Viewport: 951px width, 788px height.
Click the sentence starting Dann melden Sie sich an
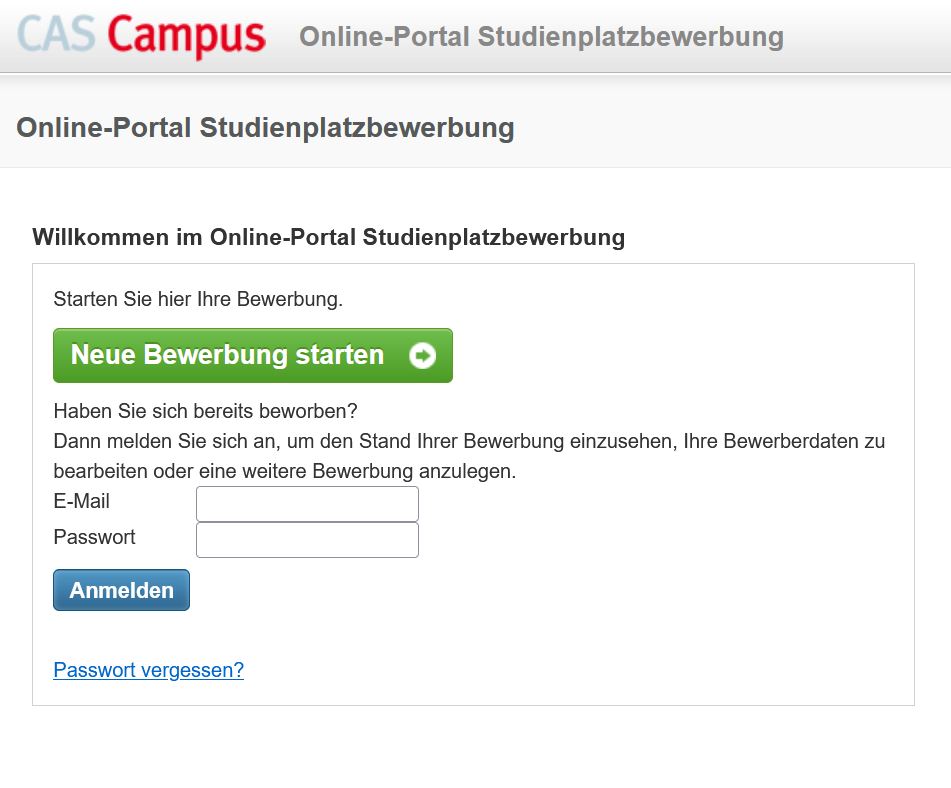coord(469,441)
